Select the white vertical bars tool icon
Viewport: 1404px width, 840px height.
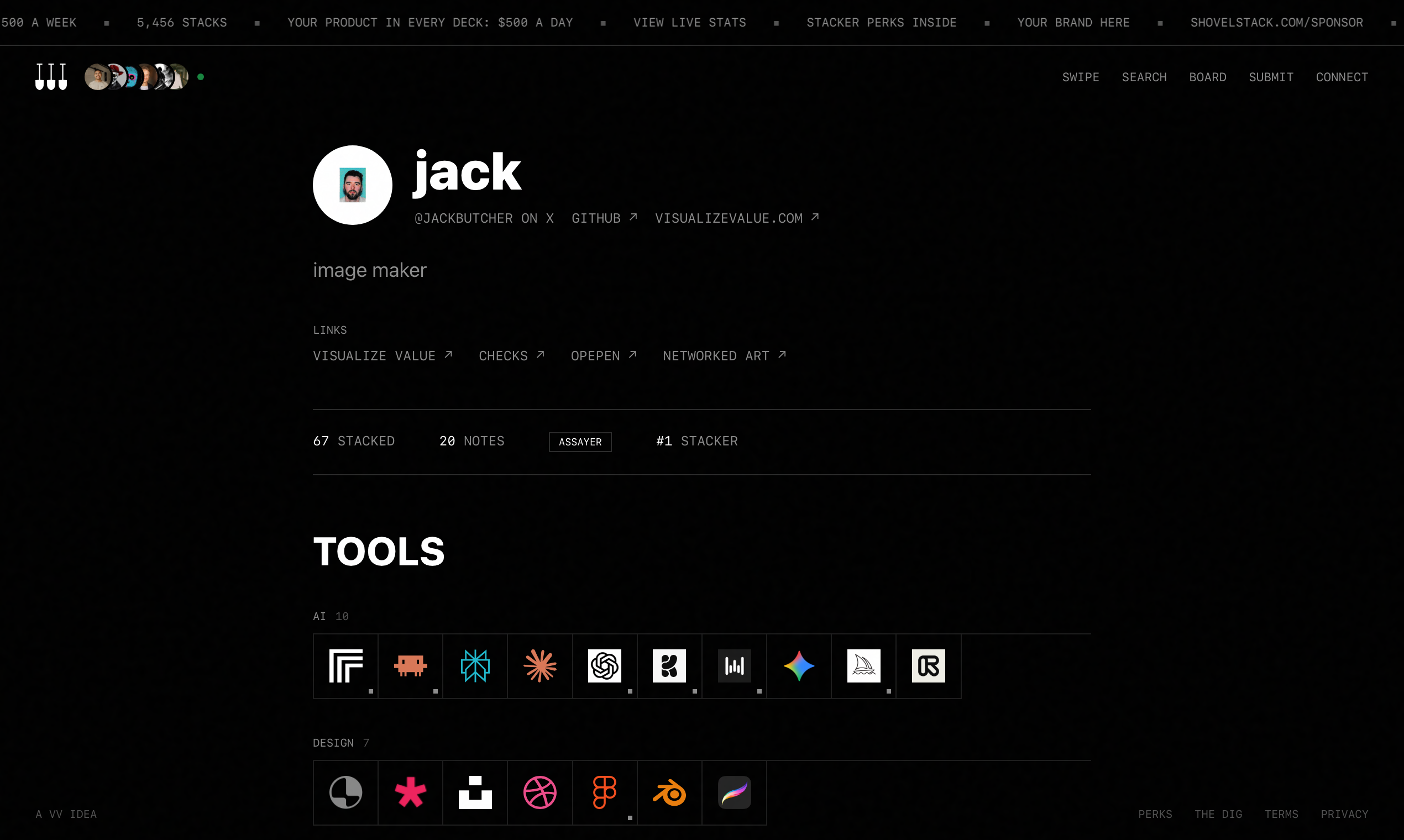point(734,666)
